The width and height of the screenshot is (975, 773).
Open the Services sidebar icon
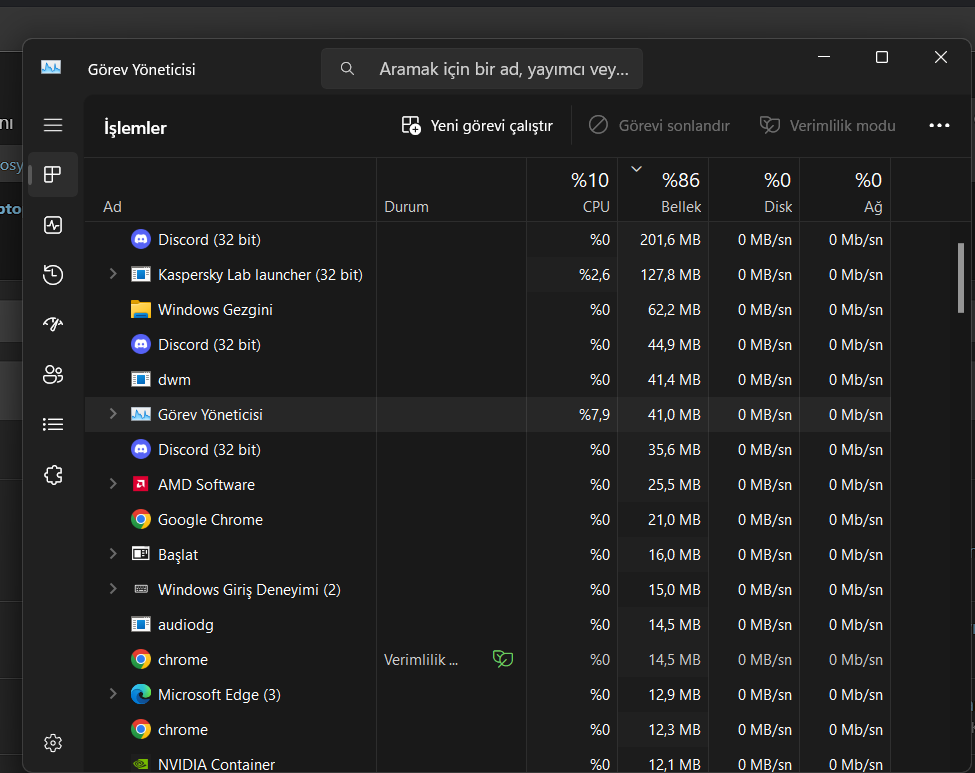pyautogui.click(x=53, y=474)
